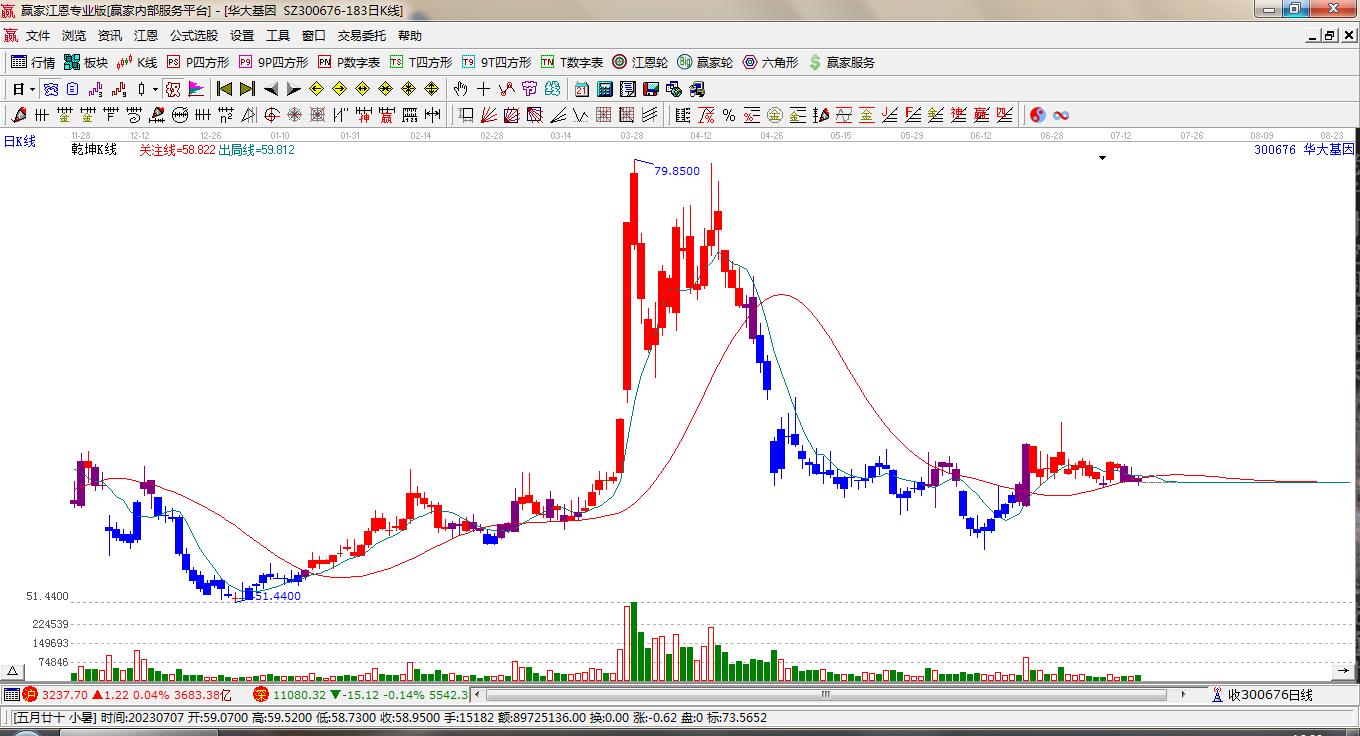Select the red target circle tool

click(271, 115)
